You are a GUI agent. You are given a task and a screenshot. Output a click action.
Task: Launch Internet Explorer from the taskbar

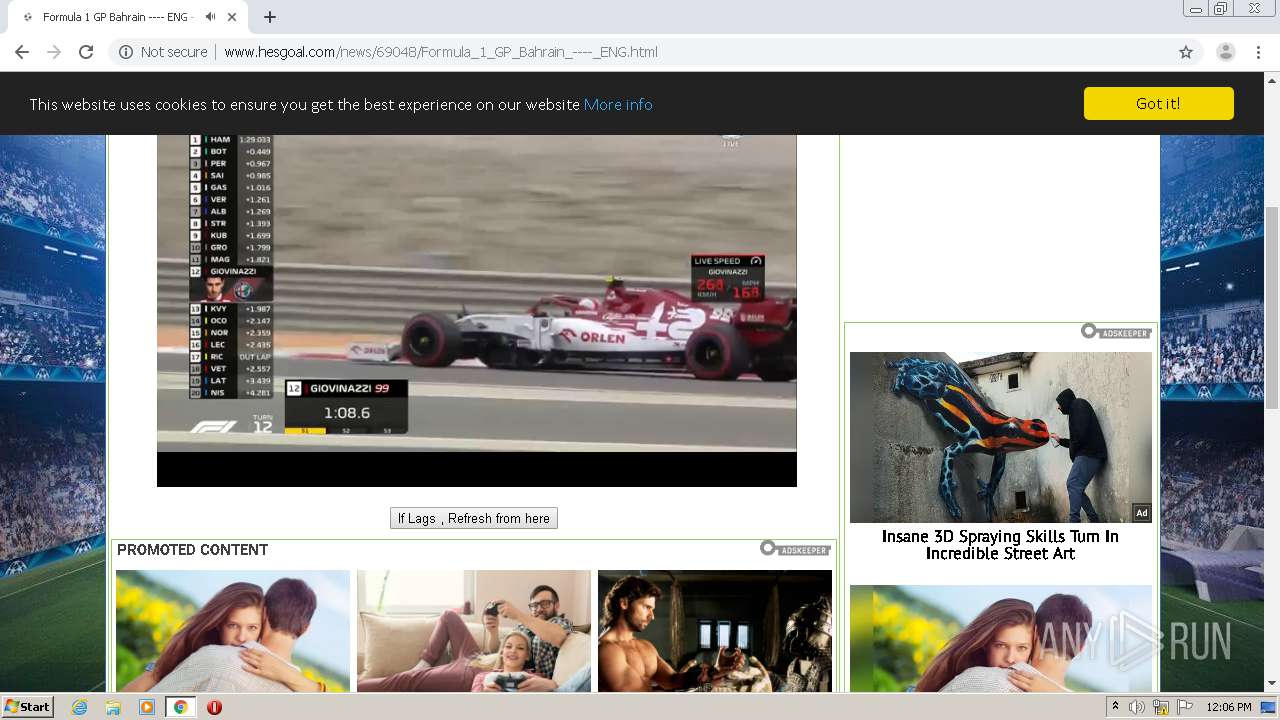[79, 707]
